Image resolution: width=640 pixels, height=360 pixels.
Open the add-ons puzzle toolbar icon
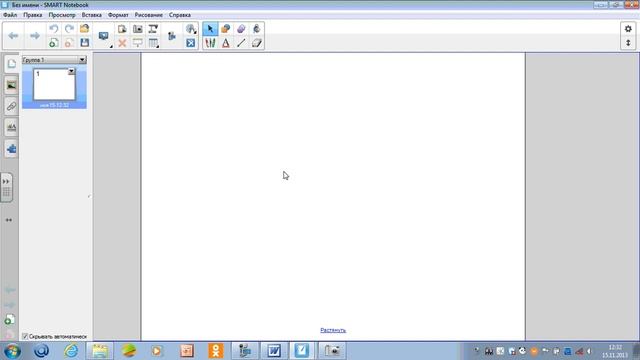click(x=172, y=36)
